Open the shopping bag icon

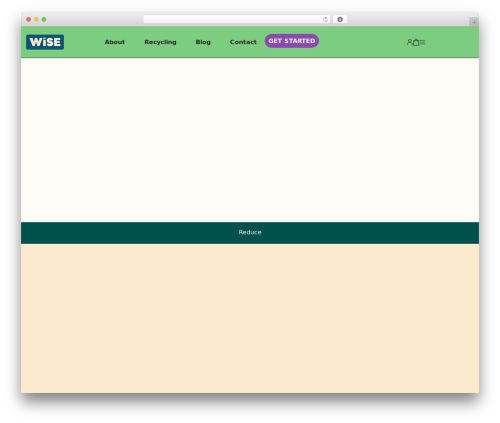pos(416,42)
